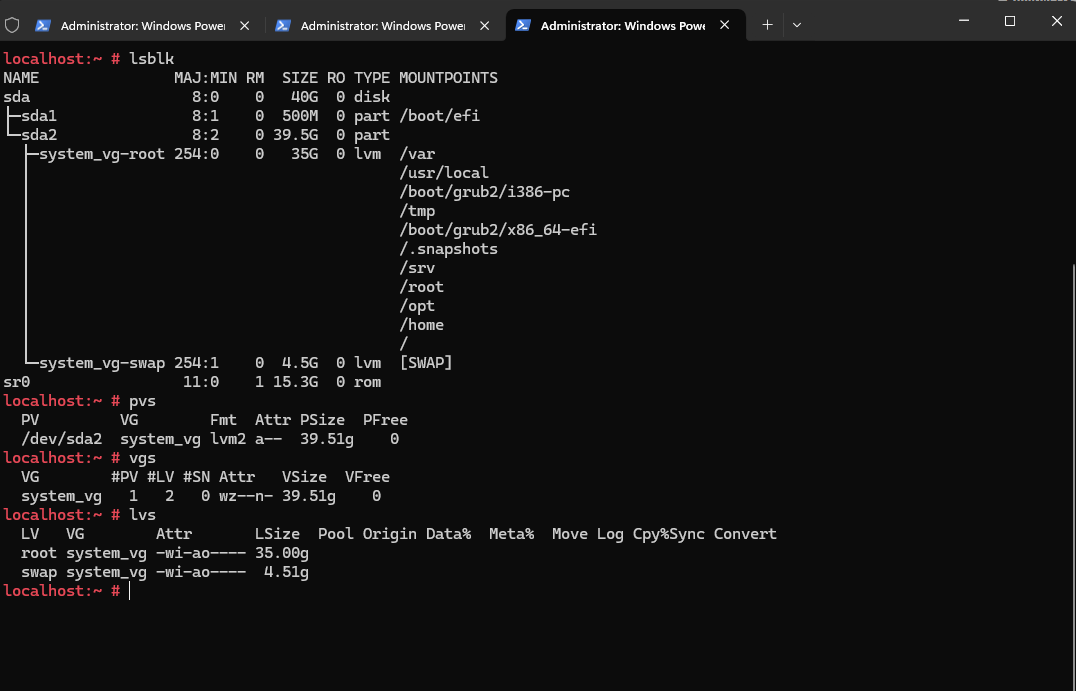Click the Data% column header
The image size is (1076, 691).
pos(448,534)
